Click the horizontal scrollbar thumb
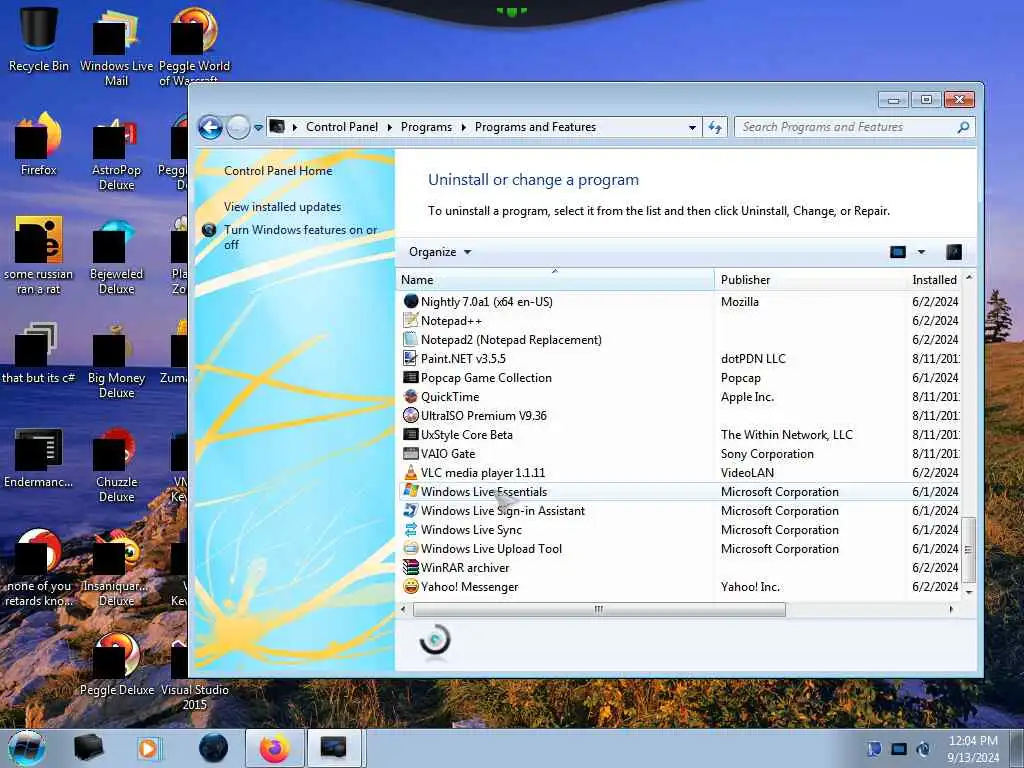Viewport: 1024px width, 768px height. tap(599, 609)
